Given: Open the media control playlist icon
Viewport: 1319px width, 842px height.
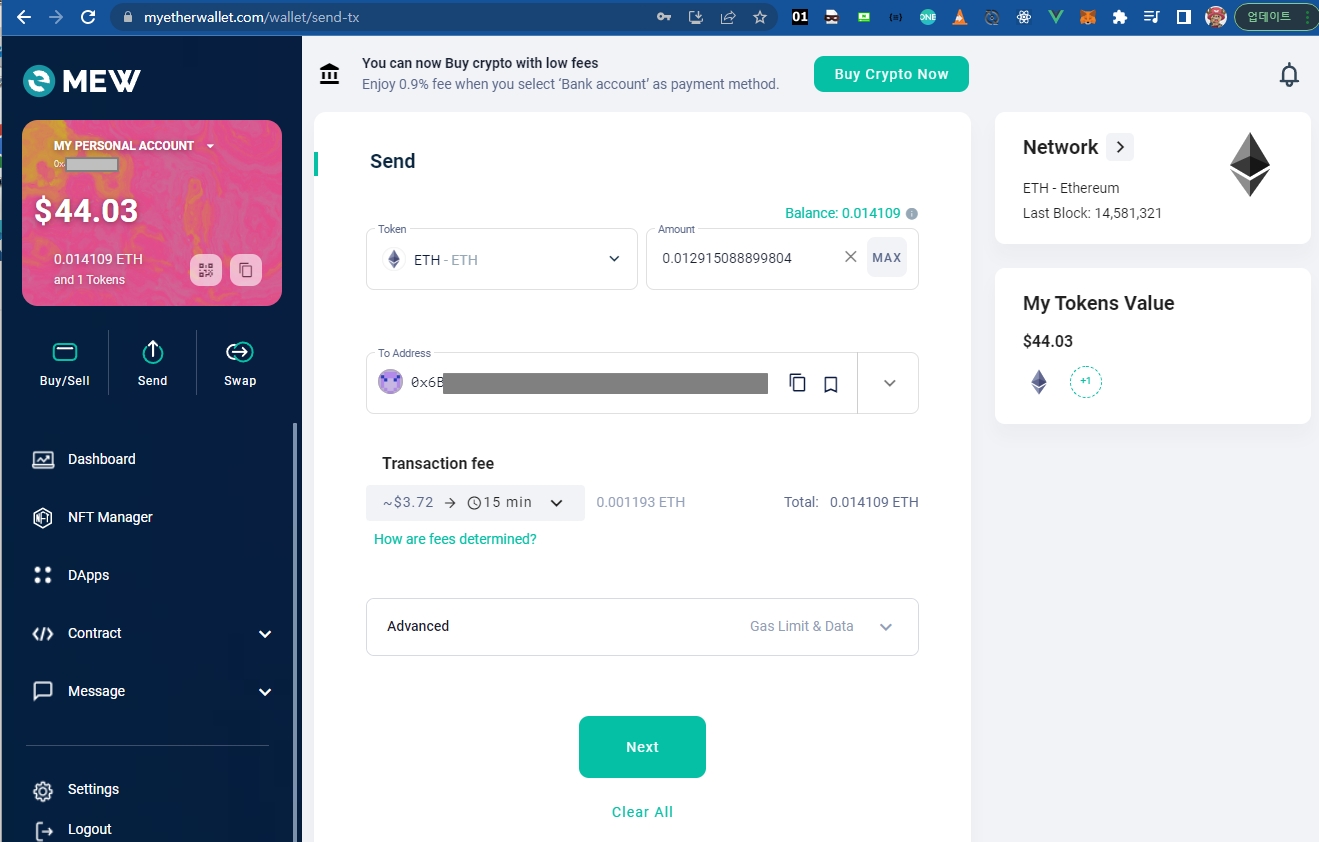Looking at the screenshot, I should point(1151,17).
